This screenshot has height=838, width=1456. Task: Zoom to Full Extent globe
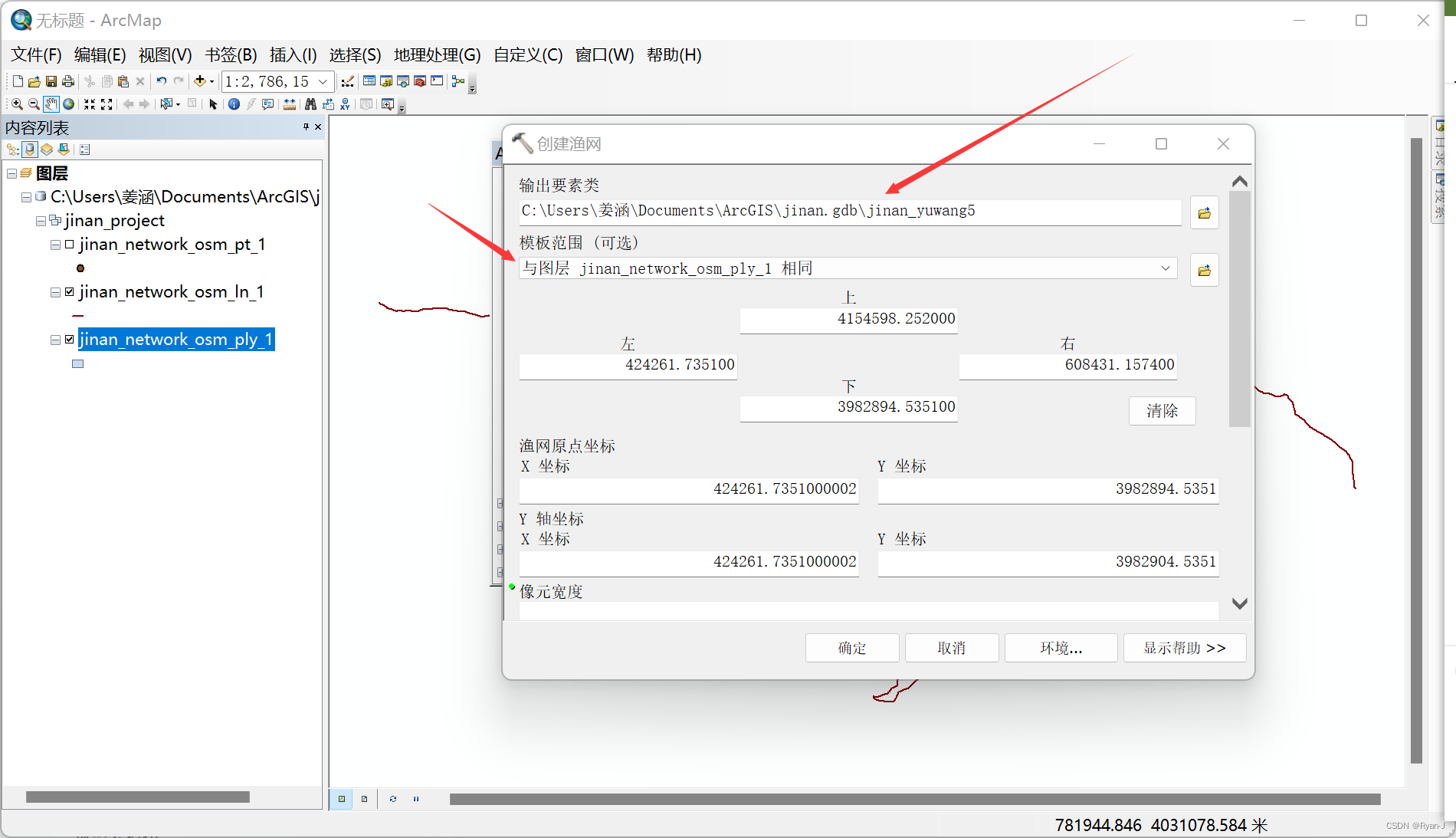click(x=68, y=104)
